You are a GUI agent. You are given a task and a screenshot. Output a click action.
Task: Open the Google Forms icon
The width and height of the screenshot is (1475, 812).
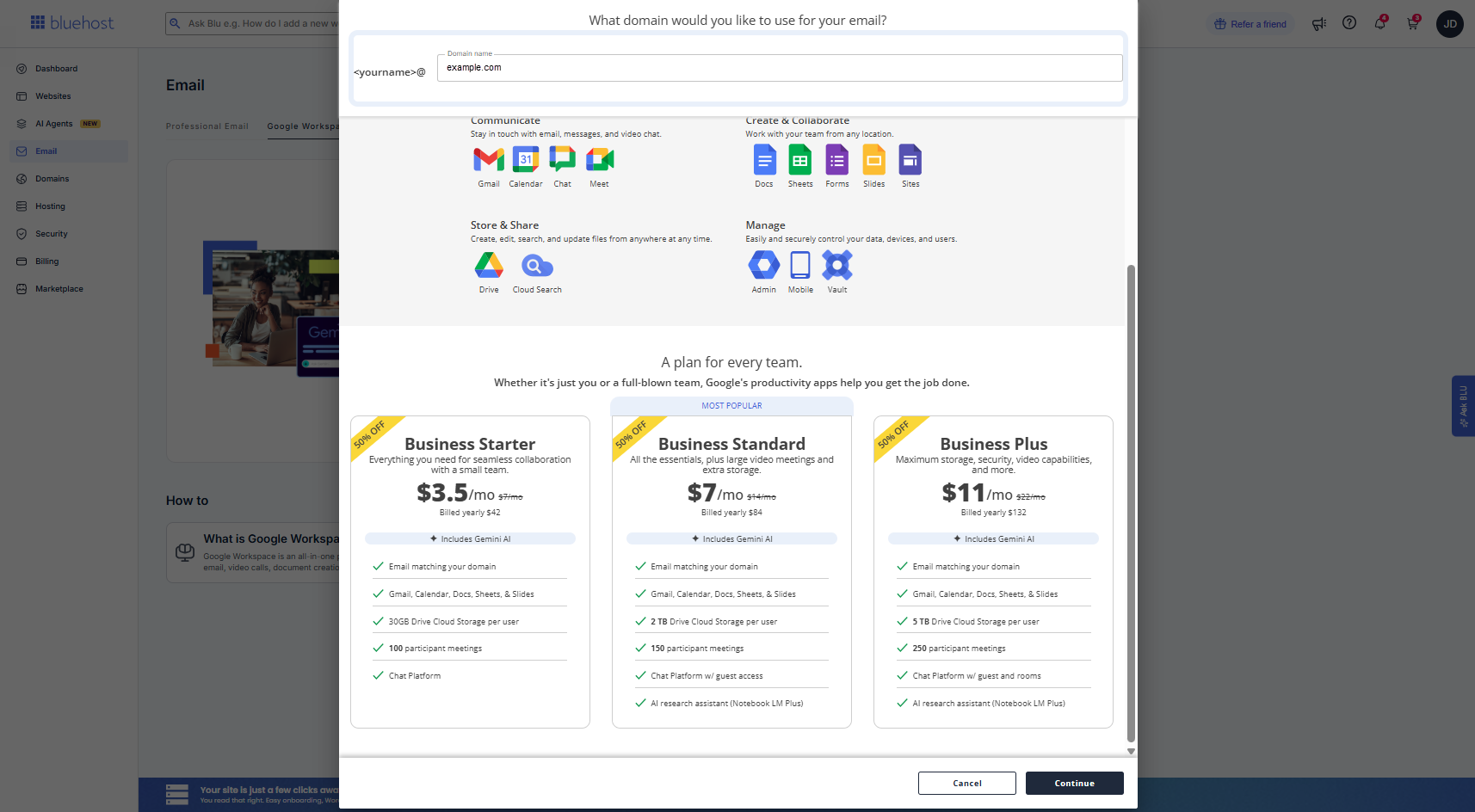837,160
